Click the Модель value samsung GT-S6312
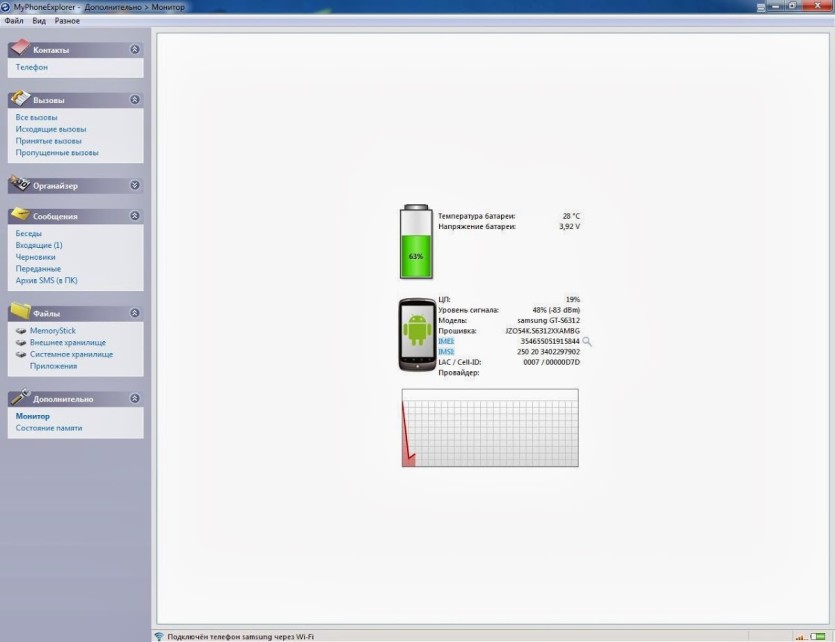This screenshot has height=642, width=835. [x=549, y=320]
